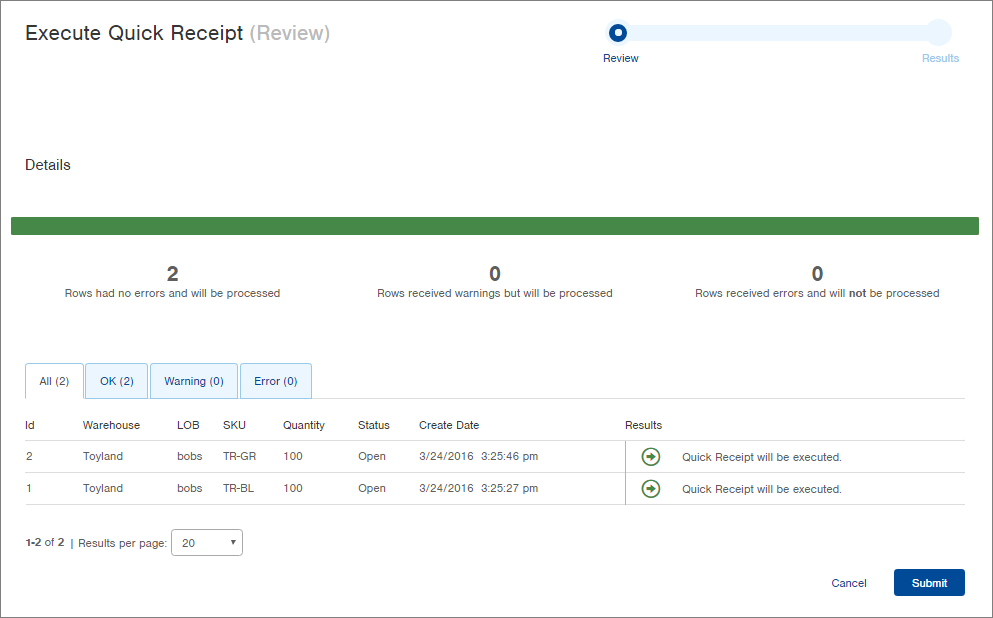The width and height of the screenshot is (993, 618).
Task: Select the Results step circle indicator
Action: coord(939,33)
